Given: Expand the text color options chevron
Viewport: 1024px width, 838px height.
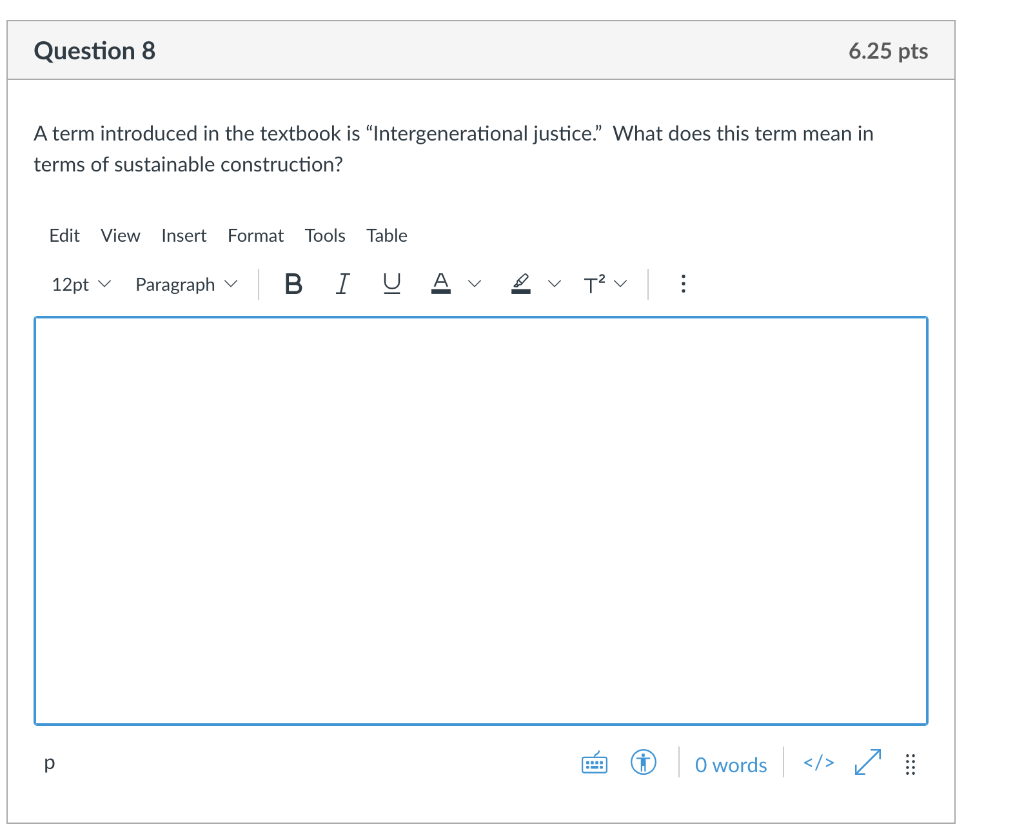Looking at the screenshot, I should click(x=475, y=284).
